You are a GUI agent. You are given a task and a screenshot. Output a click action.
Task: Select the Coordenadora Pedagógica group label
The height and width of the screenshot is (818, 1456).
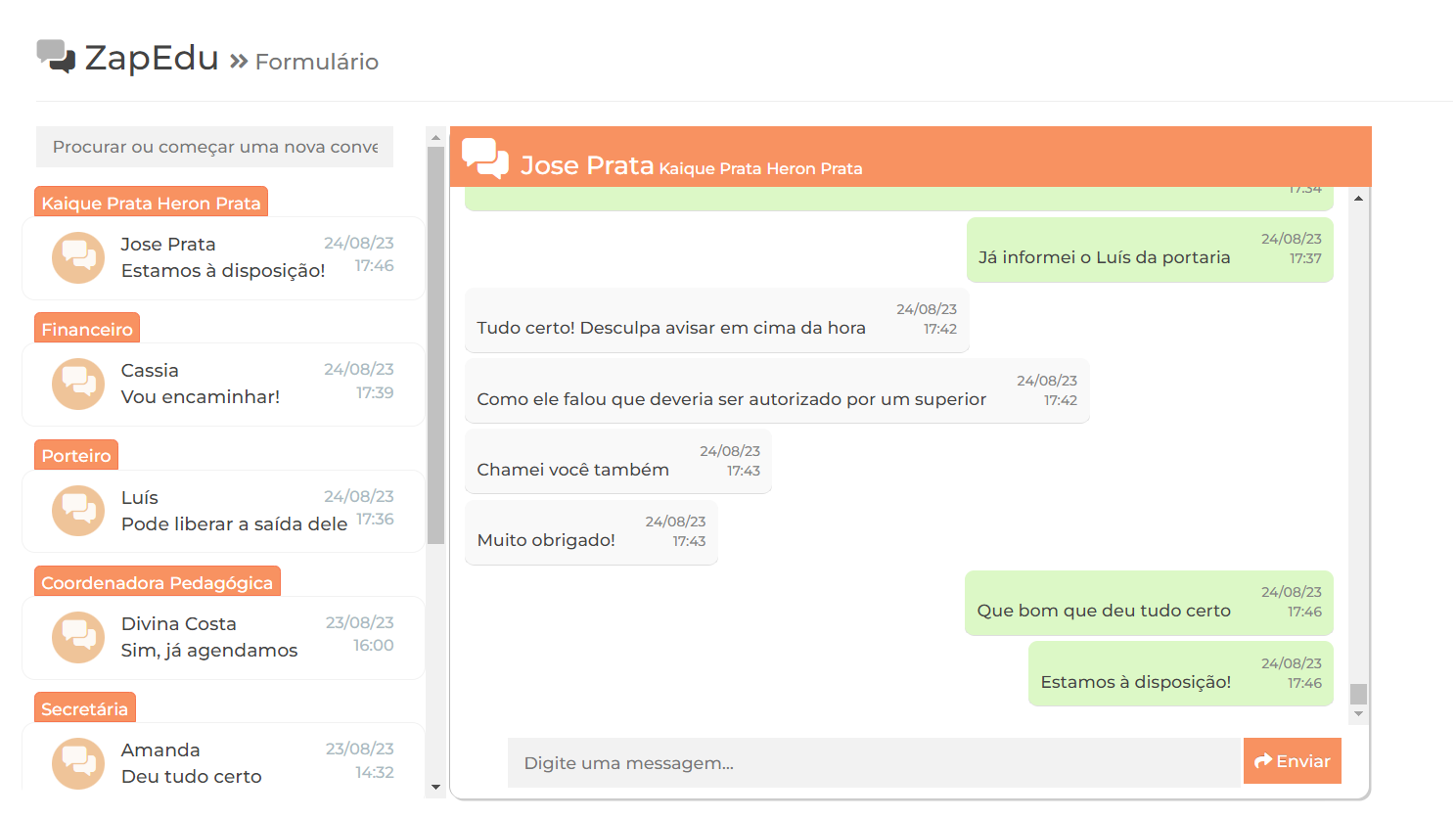point(158,582)
